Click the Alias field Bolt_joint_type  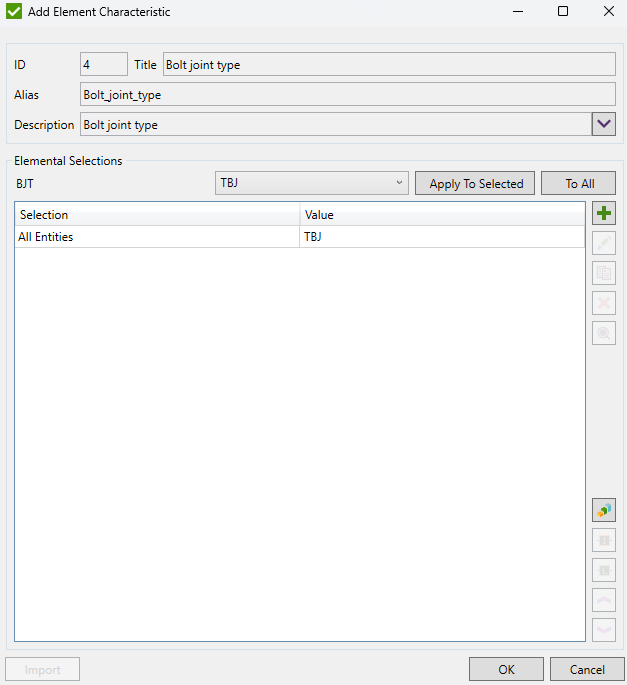pos(347,95)
